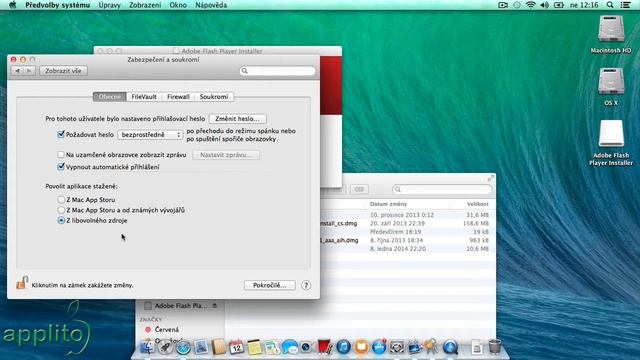The image size is (640, 360).
Task: Focus the System Preferences search field
Action: pyautogui.click(x=278, y=71)
